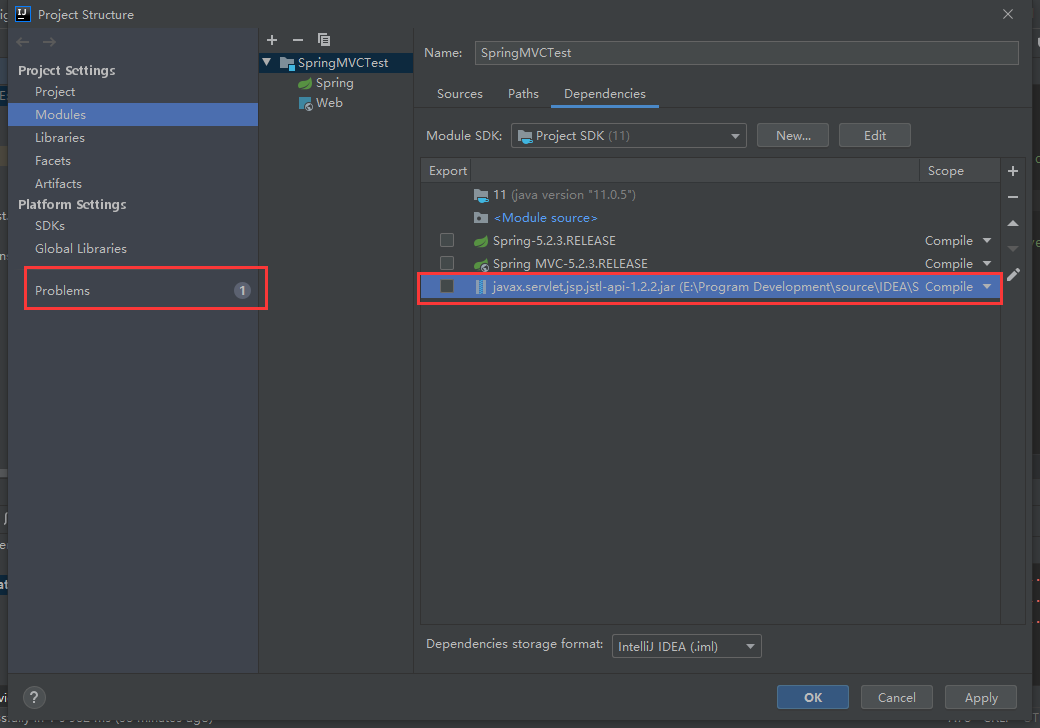Open help using the question mark icon
1040x728 pixels.
(34, 697)
